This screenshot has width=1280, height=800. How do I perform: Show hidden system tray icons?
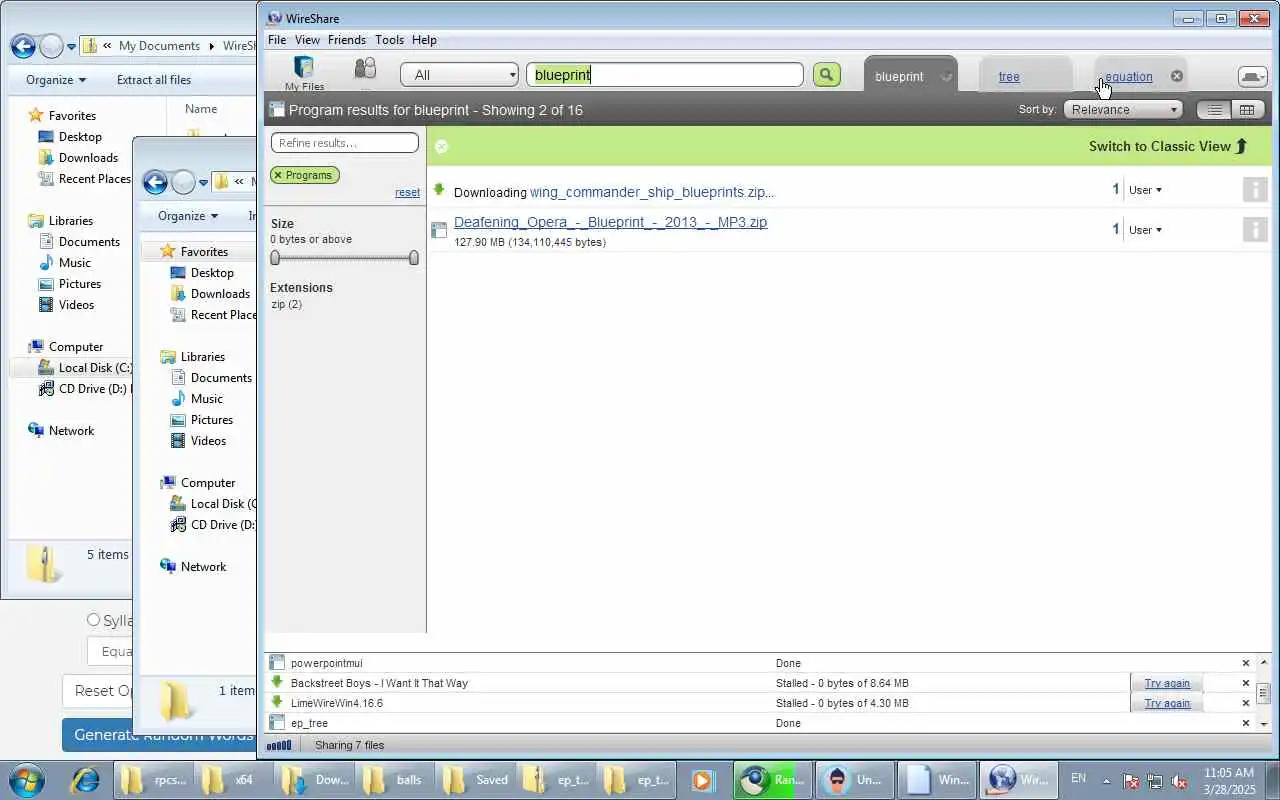[1106, 781]
